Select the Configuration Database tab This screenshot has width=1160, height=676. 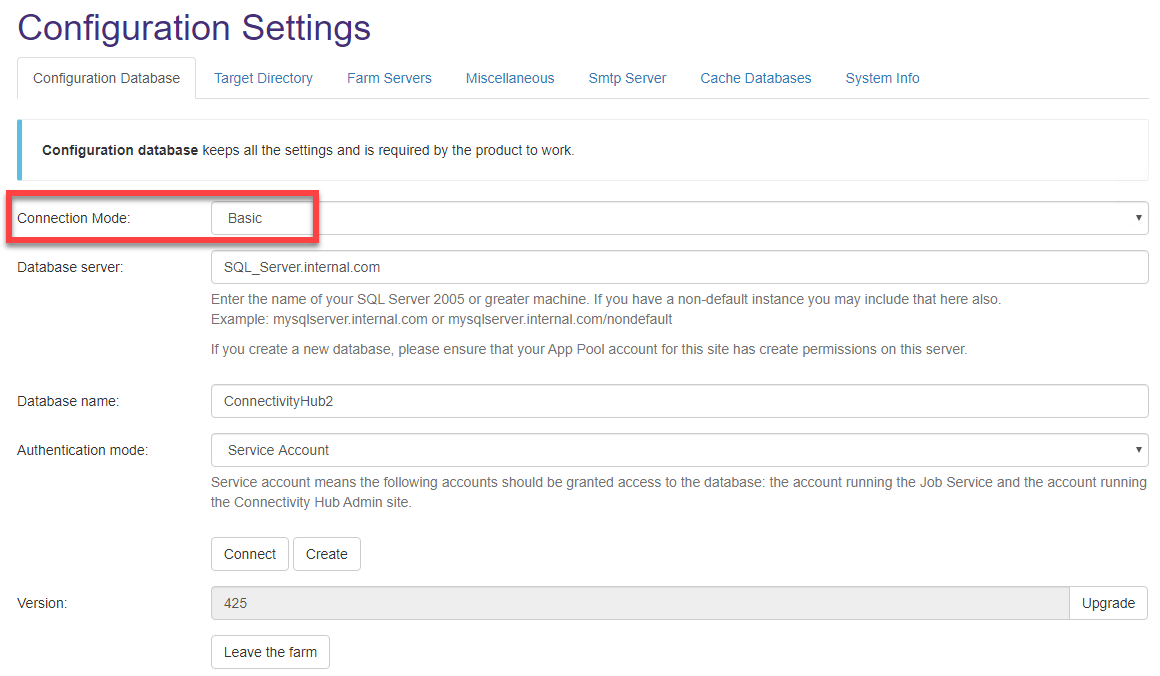[106, 78]
